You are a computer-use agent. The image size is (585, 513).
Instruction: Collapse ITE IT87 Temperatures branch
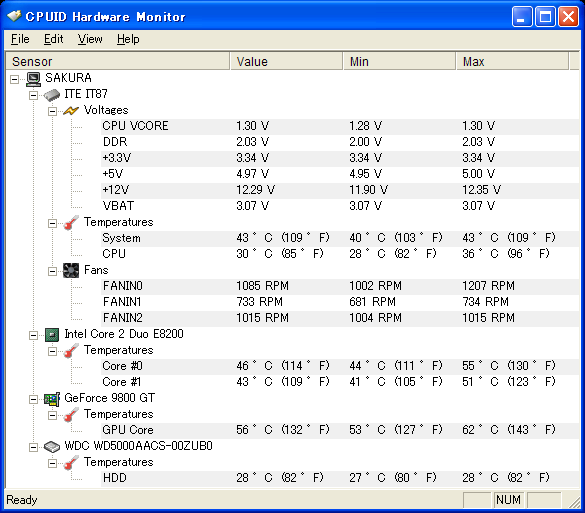pyautogui.click(x=53, y=223)
